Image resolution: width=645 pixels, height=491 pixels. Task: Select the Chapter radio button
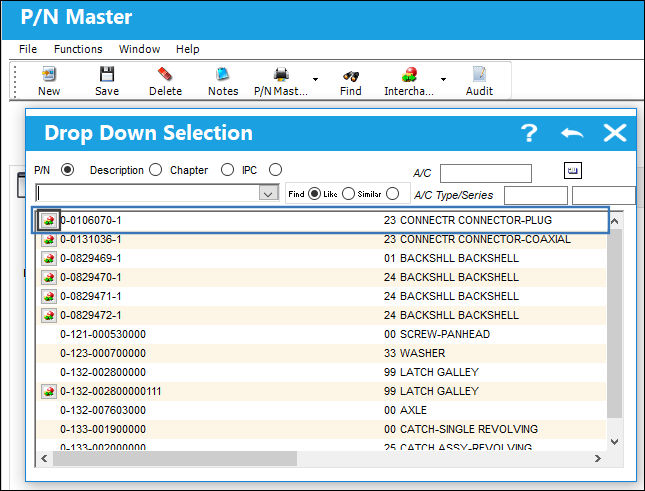coord(227,170)
